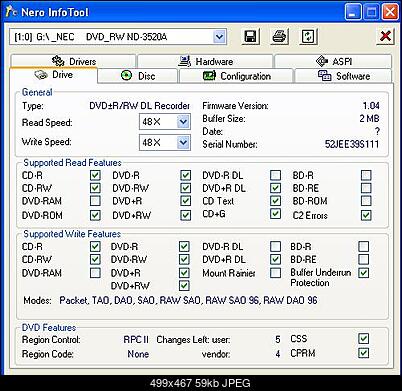Viewport: 402px width, 391px height.
Task: Toggle DVD+R checkbox under Read Features
Action: [185, 201]
